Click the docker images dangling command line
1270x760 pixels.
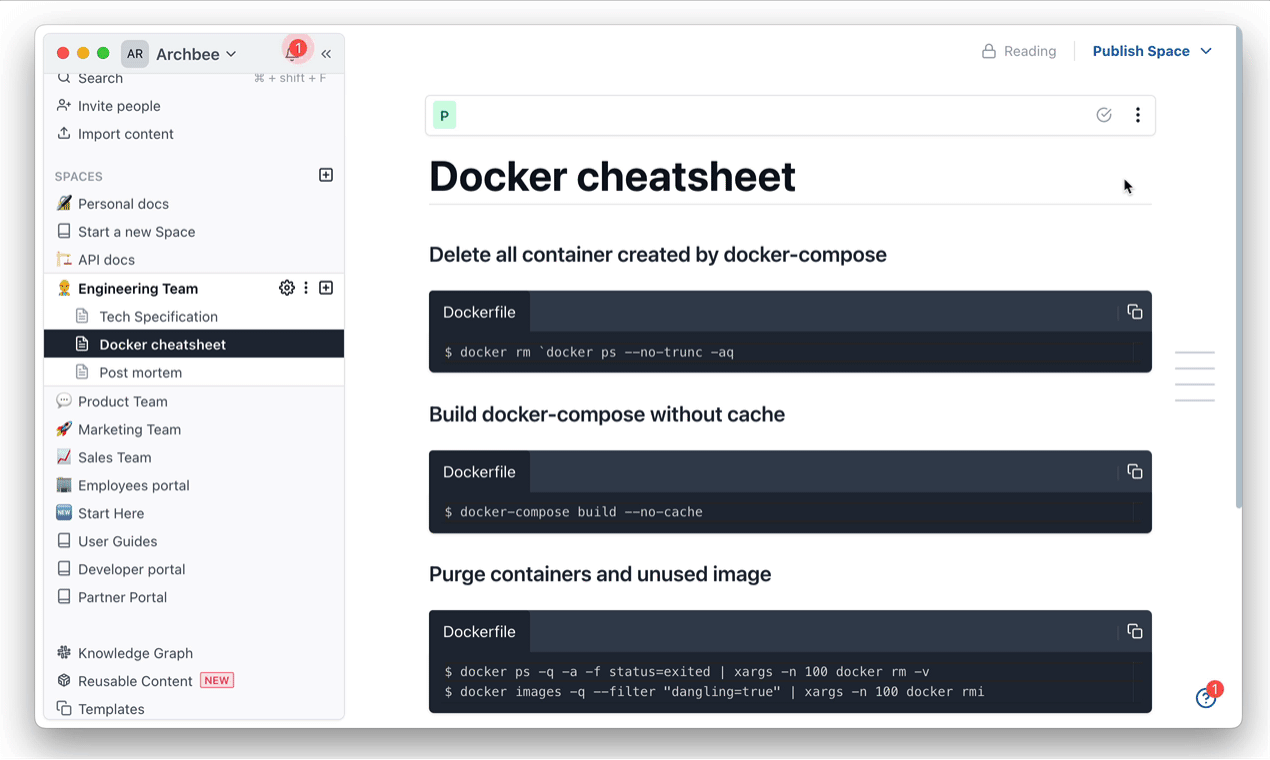point(714,692)
